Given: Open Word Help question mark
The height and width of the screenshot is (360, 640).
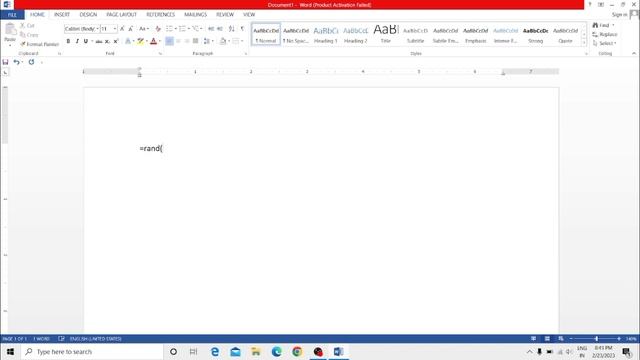Looking at the screenshot, I should pyautogui.click(x=590, y=4).
